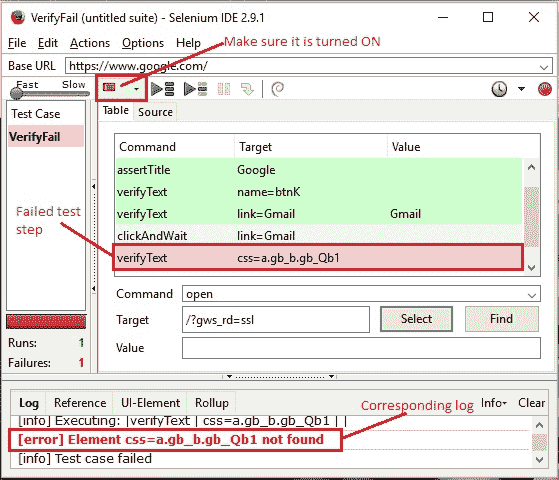Click the Select button
The height and width of the screenshot is (480, 559).
point(416,319)
